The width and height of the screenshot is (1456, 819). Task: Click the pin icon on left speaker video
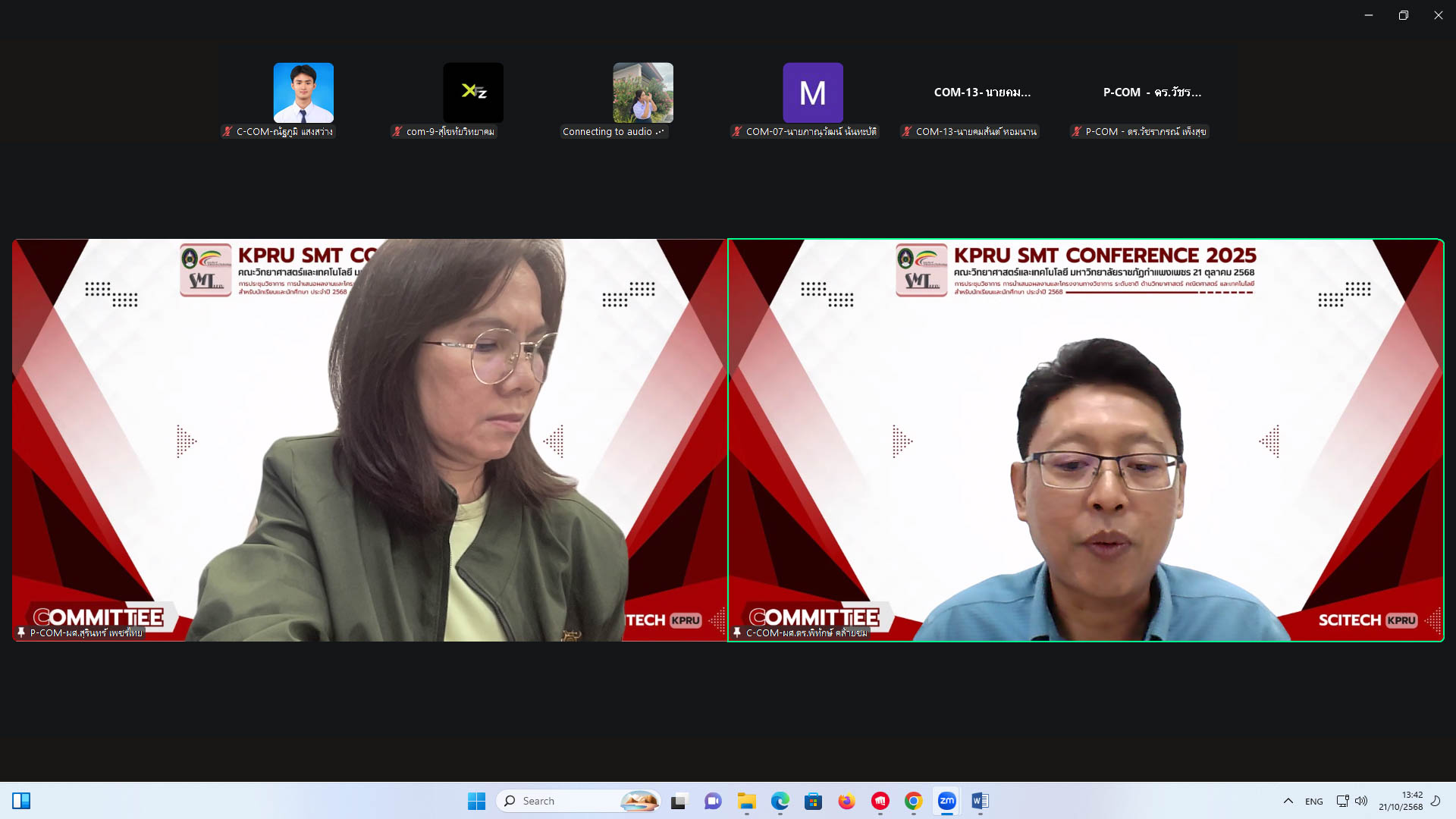pyautogui.click(x=21, y=632)
